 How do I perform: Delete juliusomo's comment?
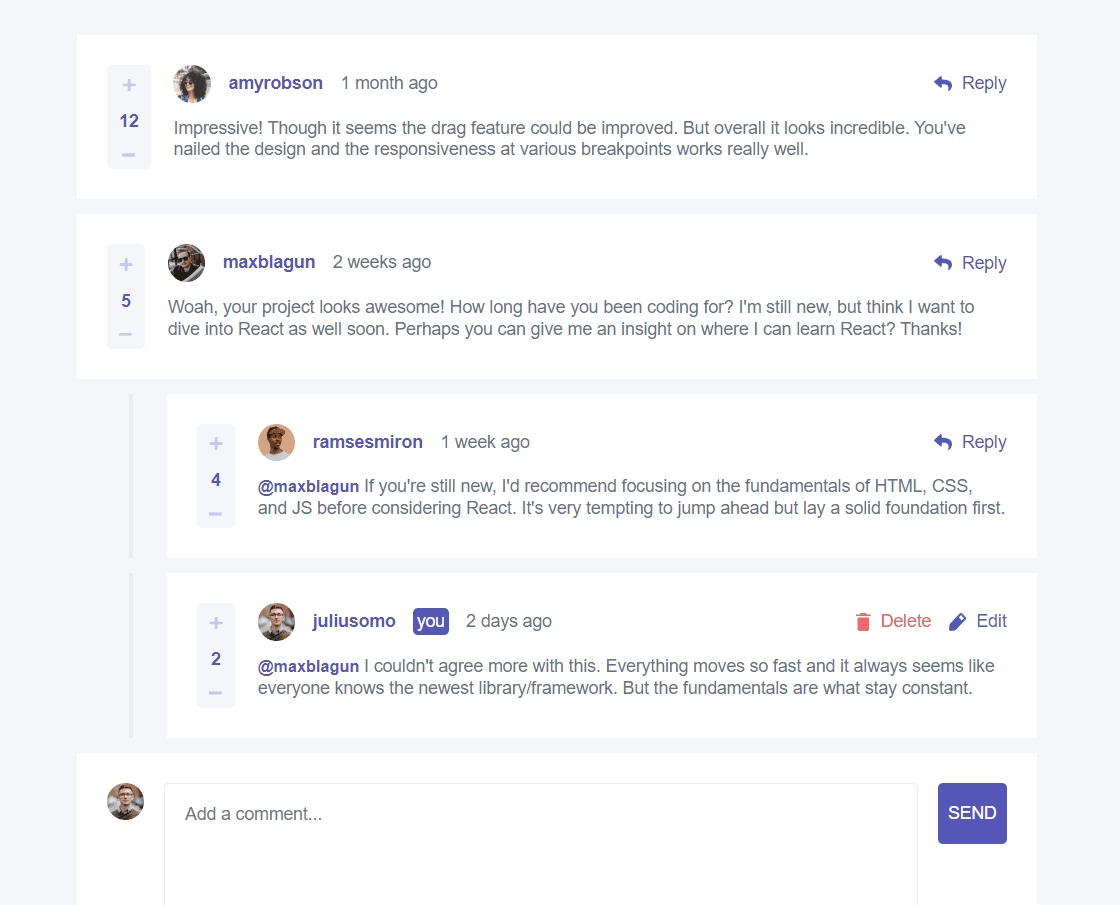coord(893,621)
